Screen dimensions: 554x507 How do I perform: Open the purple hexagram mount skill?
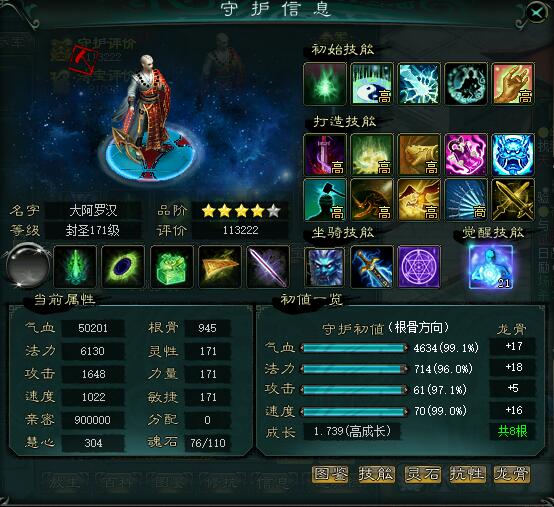[x=419, y=267]
